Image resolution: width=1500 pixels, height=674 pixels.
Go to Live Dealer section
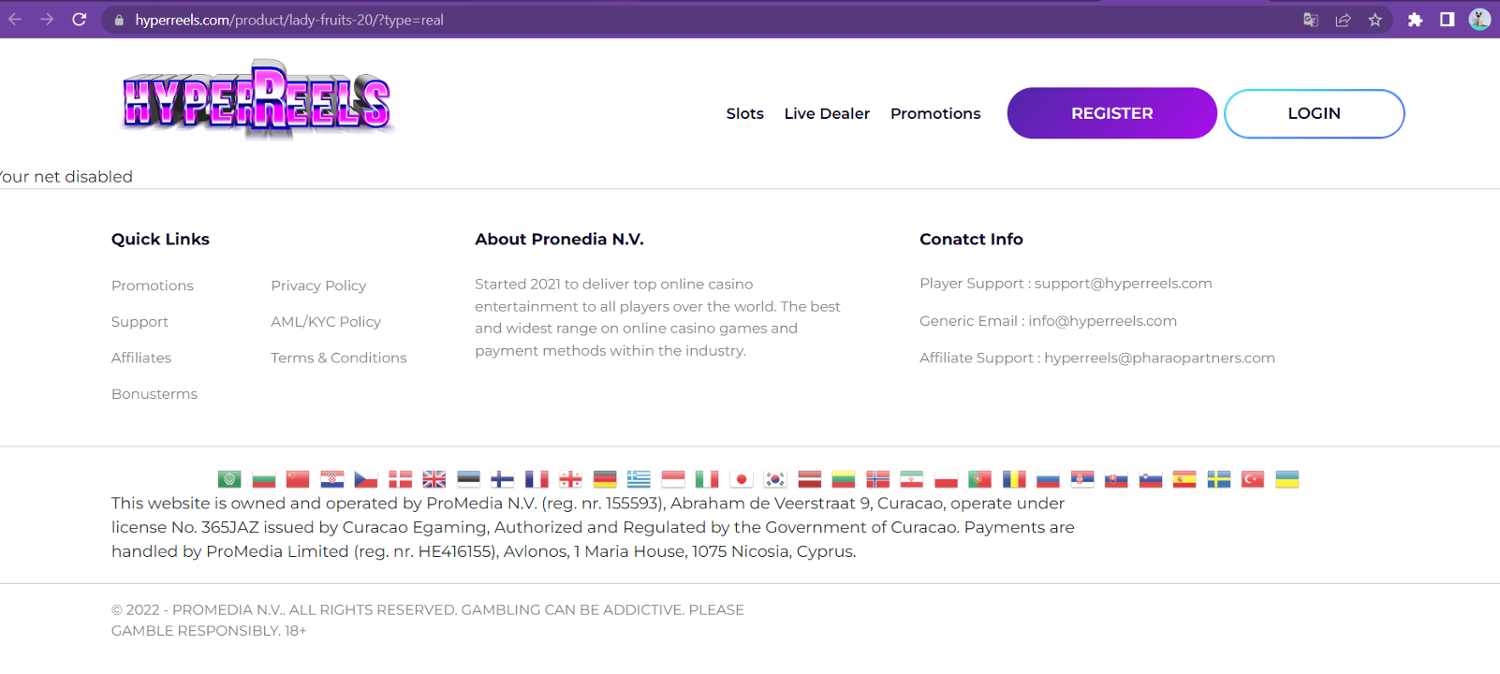pyautogui.click(x=827, y=114)
